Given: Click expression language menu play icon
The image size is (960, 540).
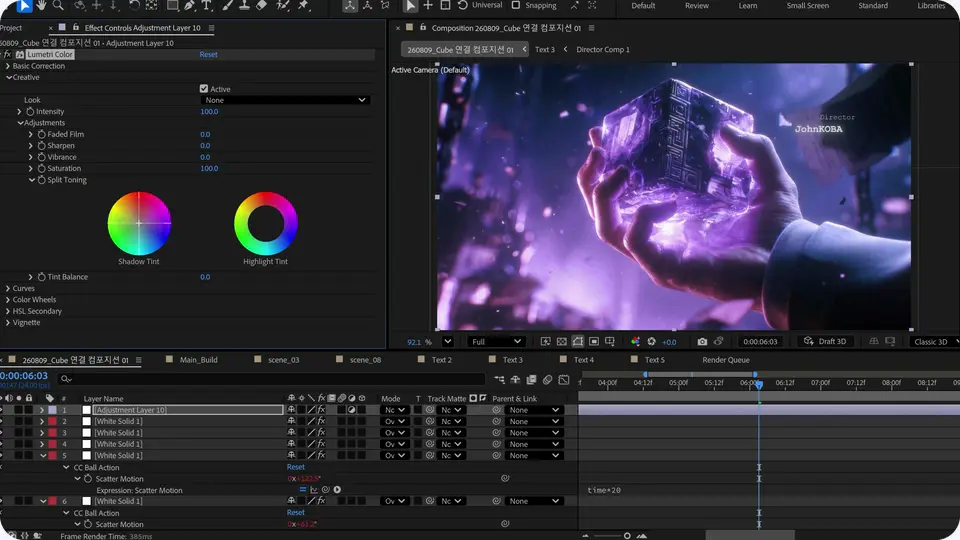Looking at the screenshot, I should point(337,490).
